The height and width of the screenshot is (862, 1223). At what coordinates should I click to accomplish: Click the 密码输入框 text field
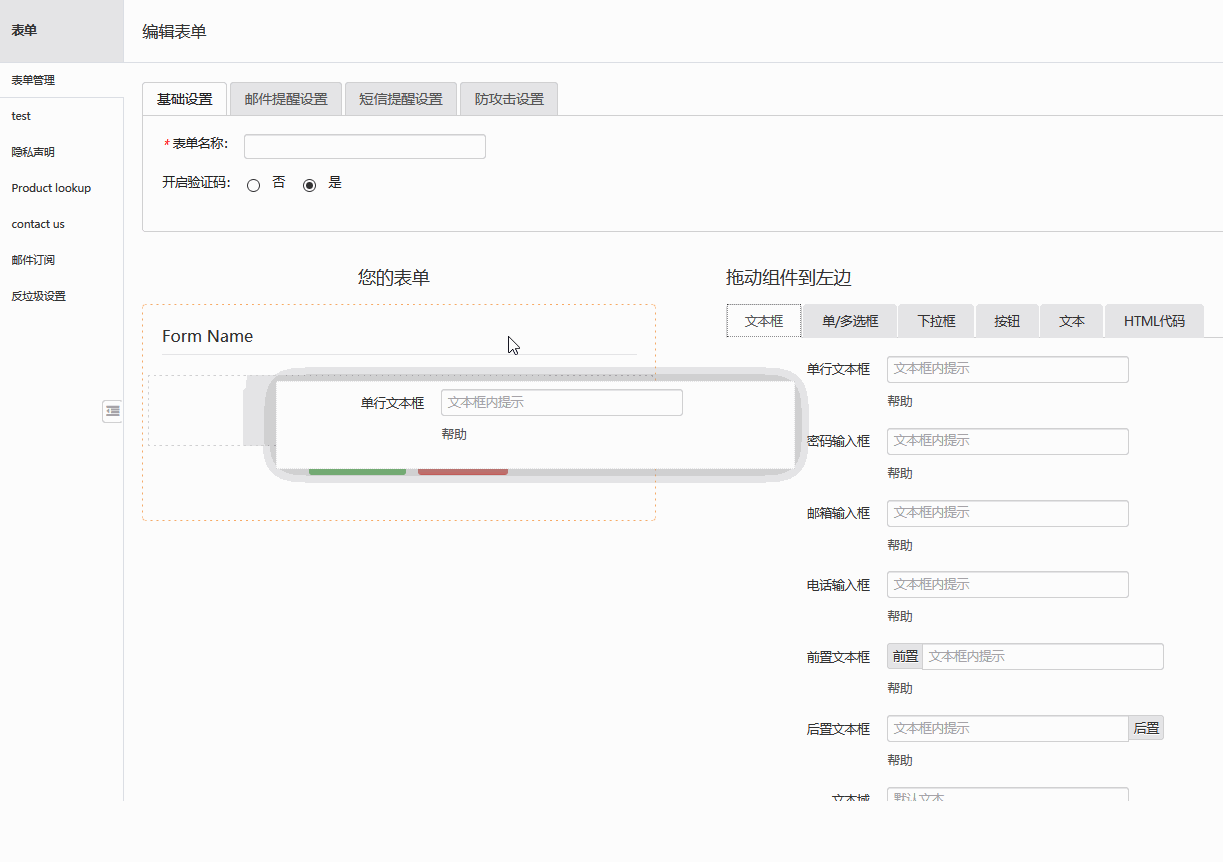pos(1007,441)
